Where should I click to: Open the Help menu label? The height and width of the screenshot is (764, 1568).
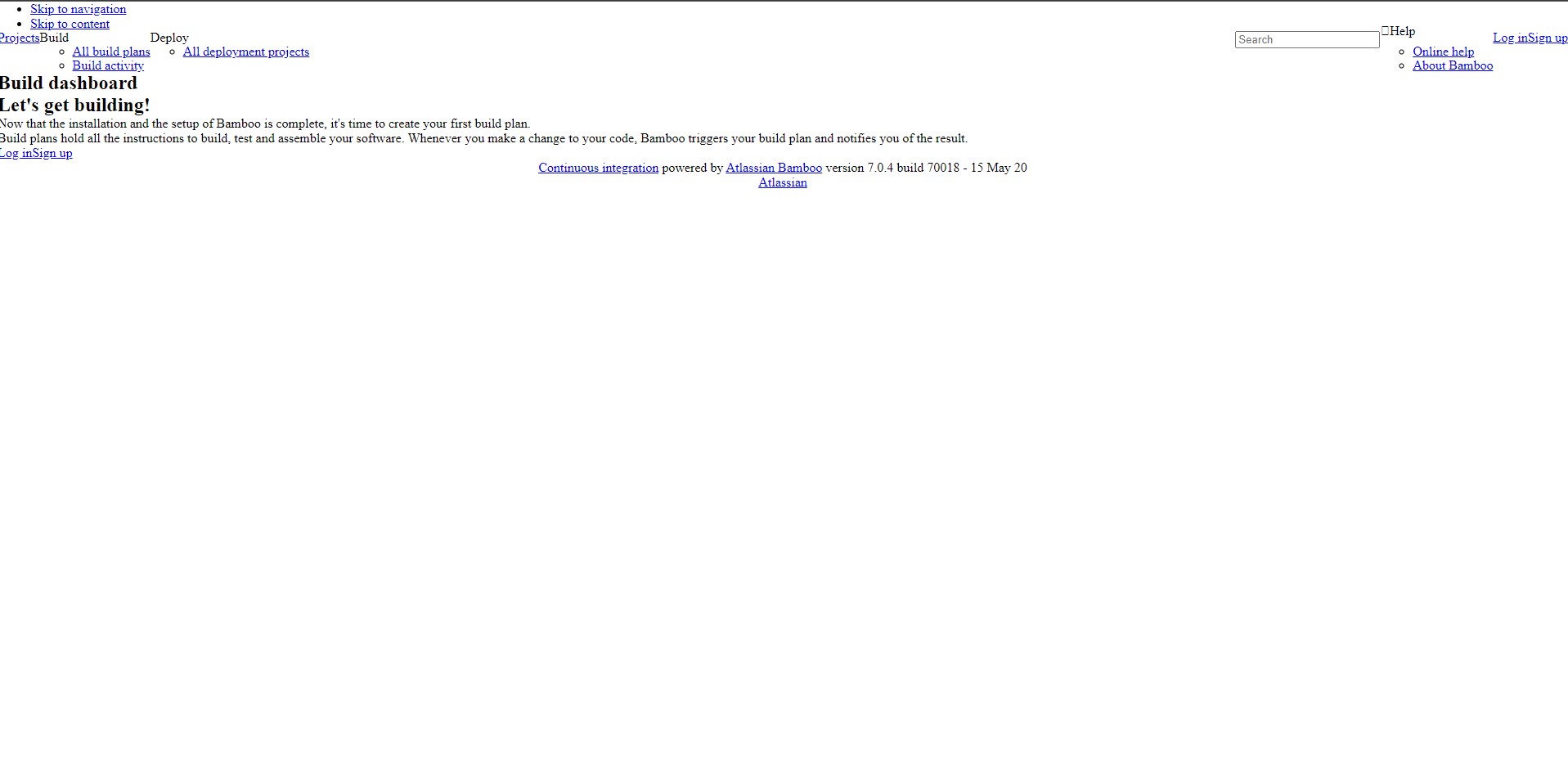(1402, 31)
